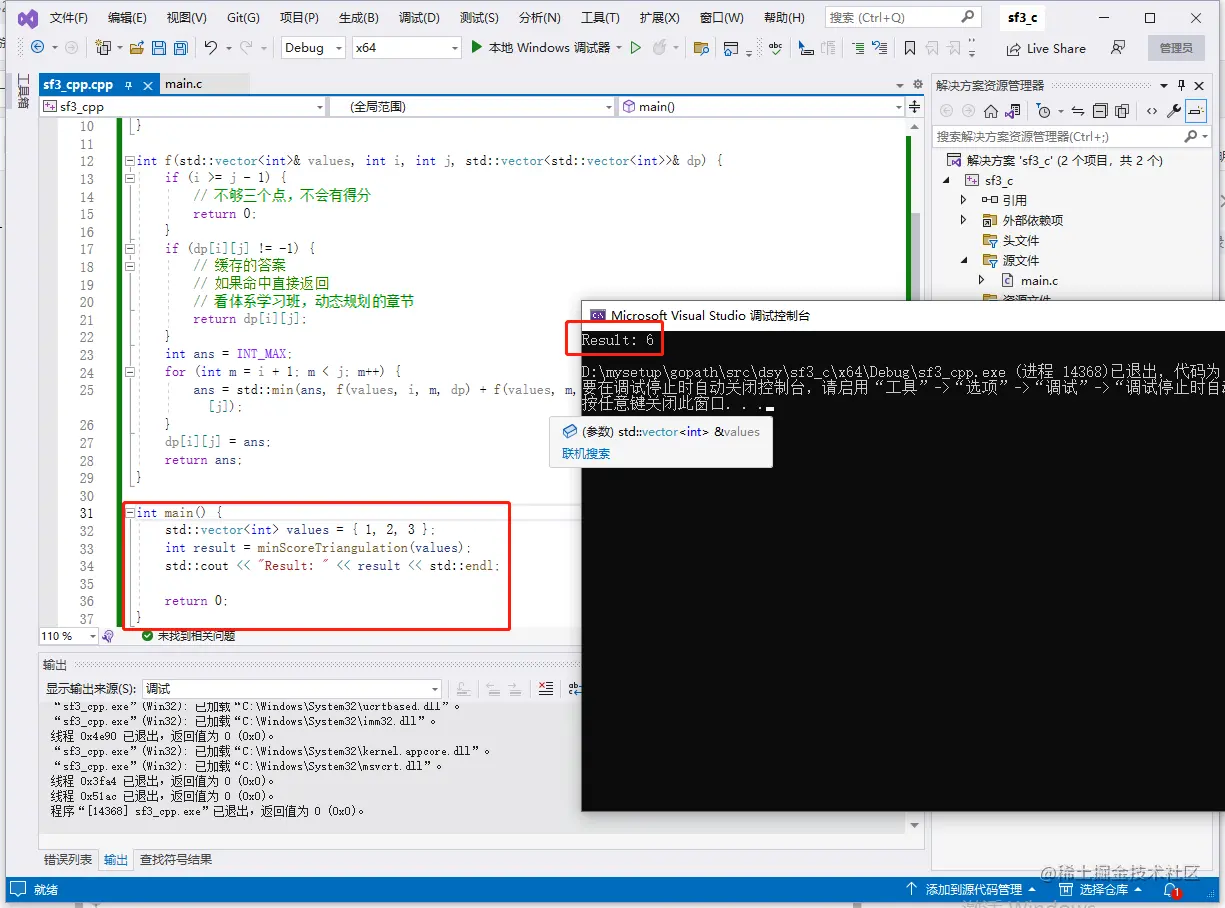
Task: Switch to the 查找符号结果 tab
Action: click(x=175, y=859)
